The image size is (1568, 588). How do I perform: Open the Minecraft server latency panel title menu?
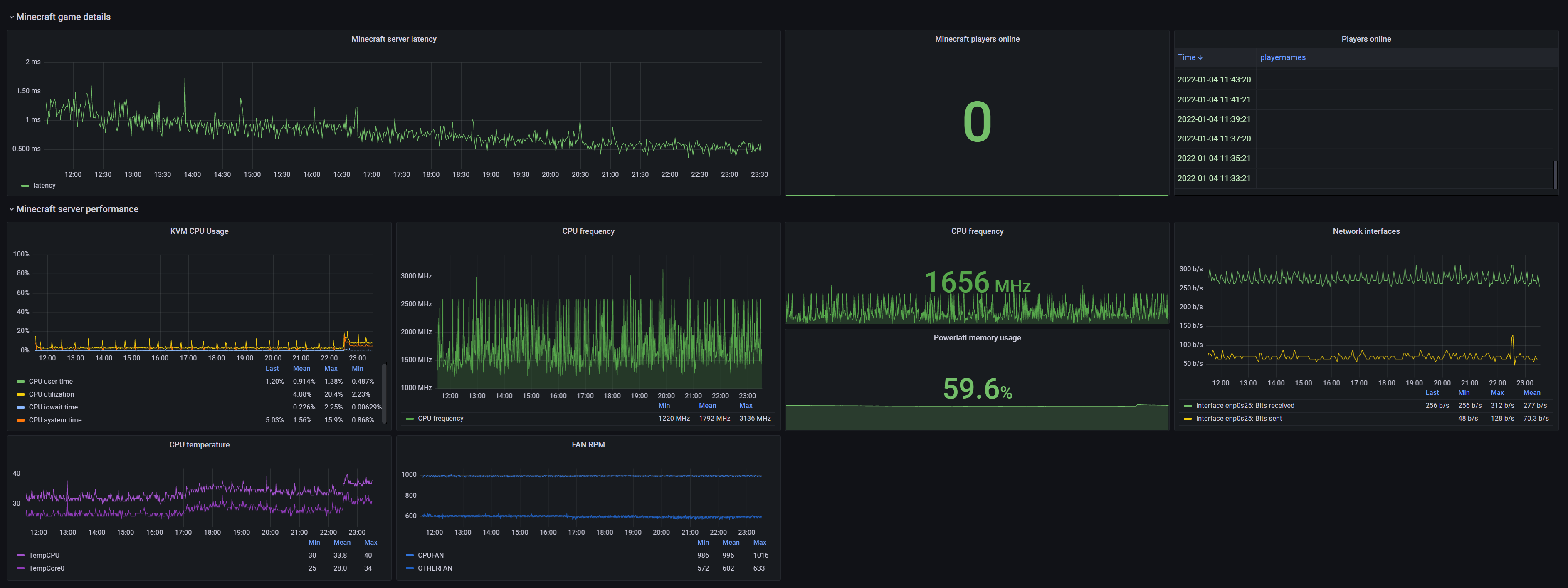394,39
